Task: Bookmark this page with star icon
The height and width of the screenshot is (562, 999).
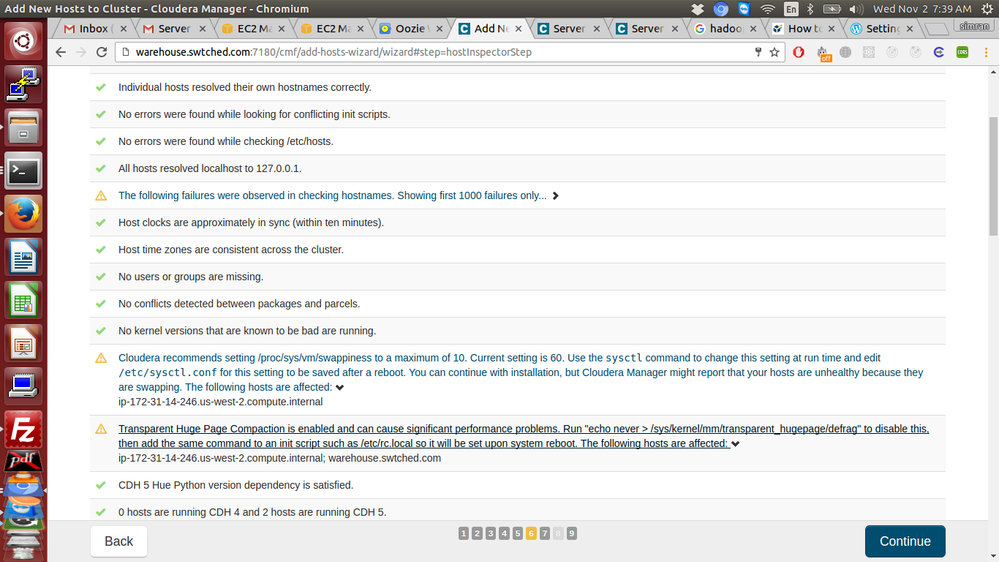Action: [x=774, y=52]
